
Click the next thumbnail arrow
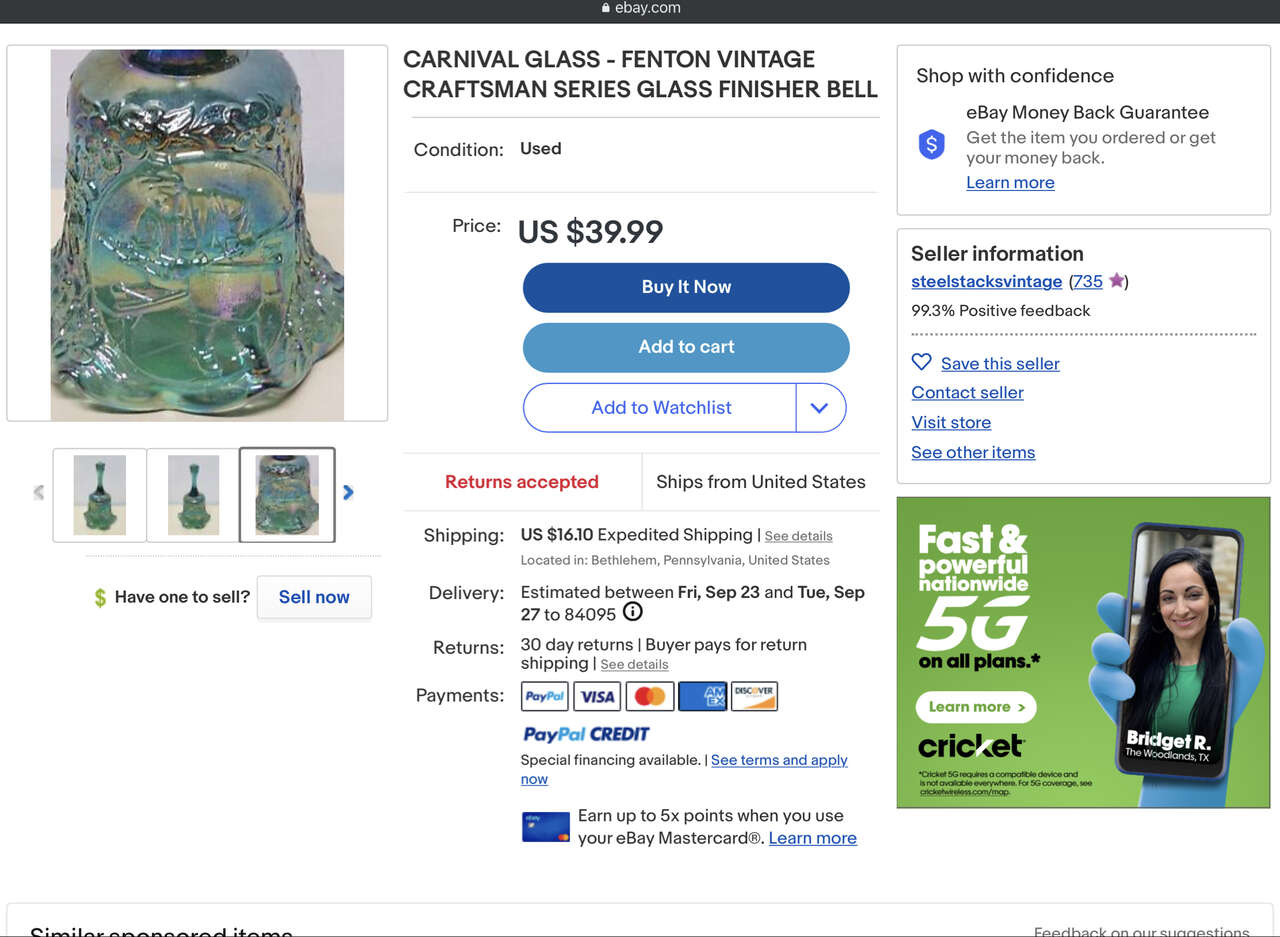348,492
